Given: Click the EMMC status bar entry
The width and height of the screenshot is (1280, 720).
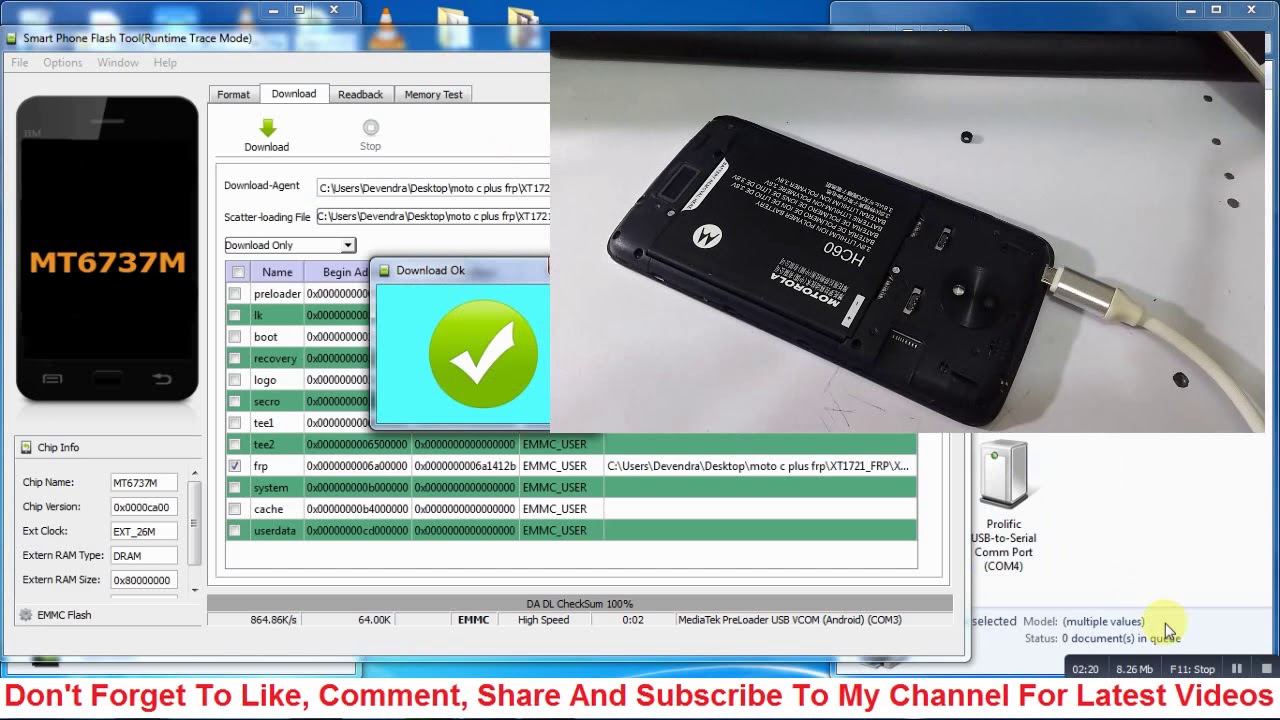Looking at the screenshot, I should point(473,620).
